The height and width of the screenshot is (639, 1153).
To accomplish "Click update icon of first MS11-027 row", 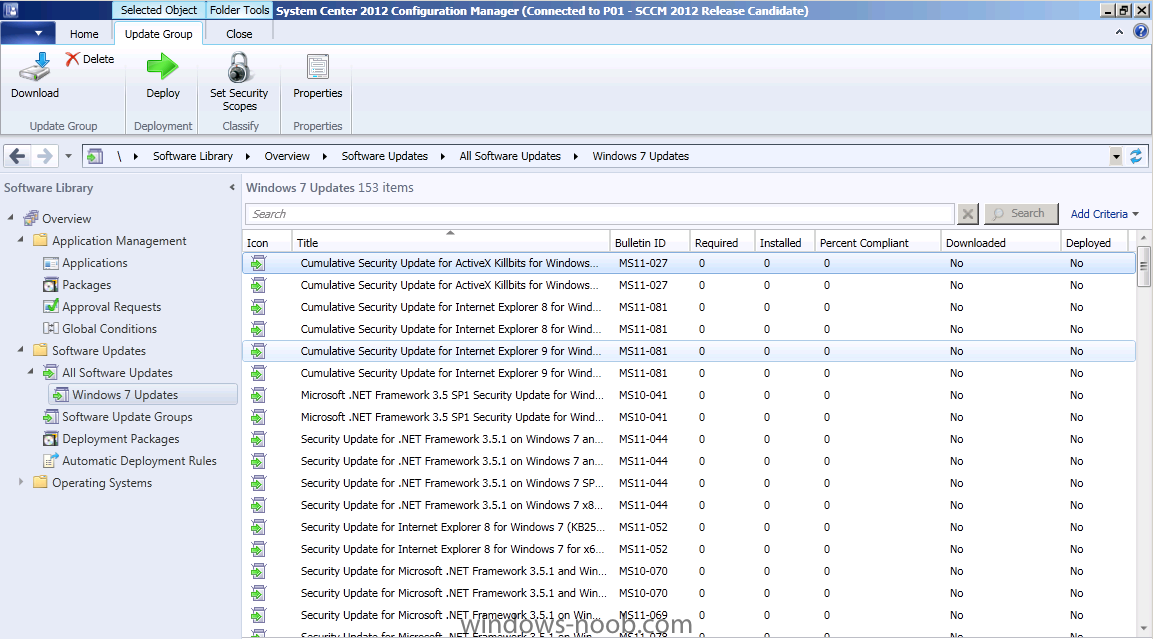I will tap(258, 263).
